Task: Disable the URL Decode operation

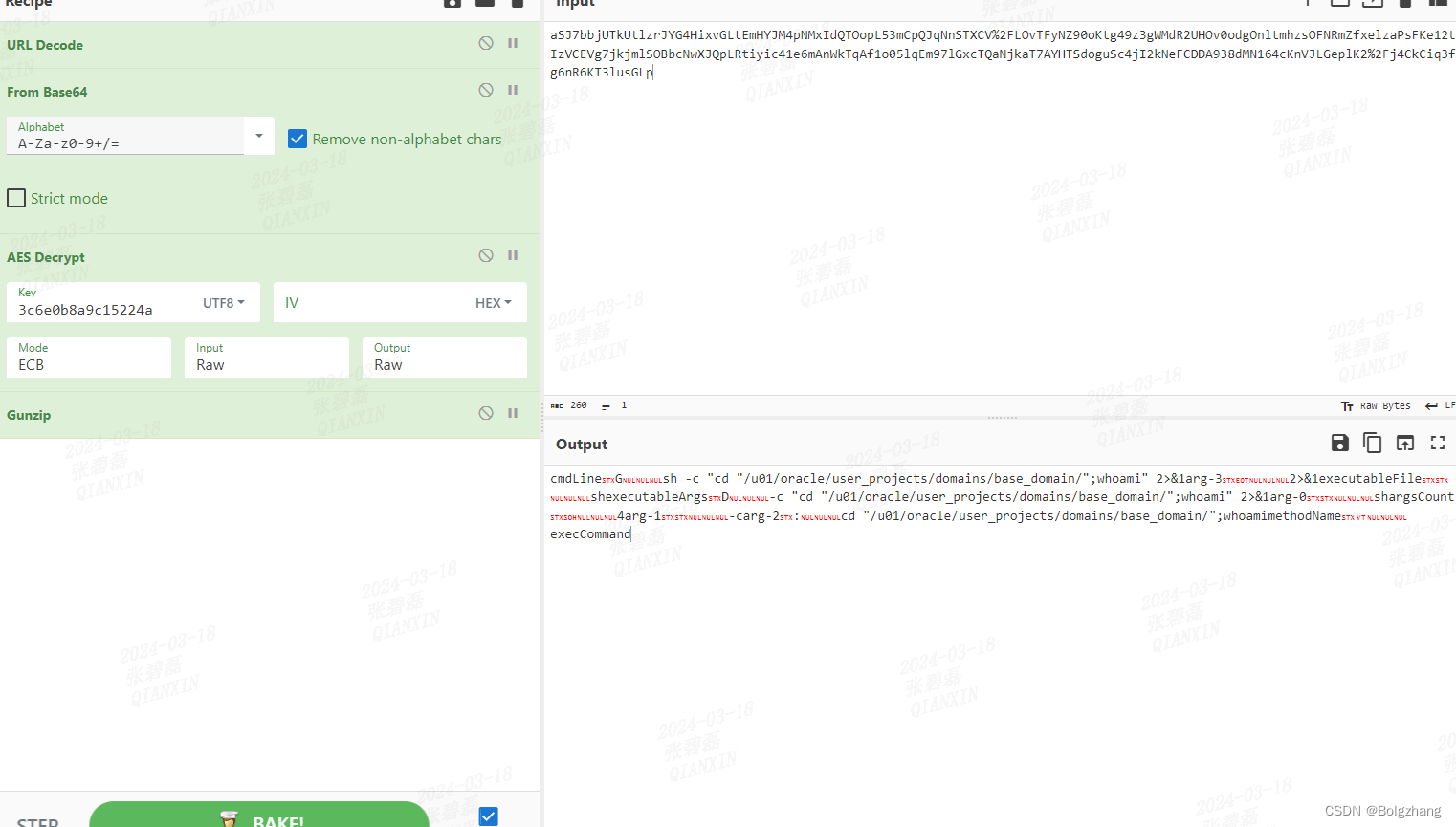Action: [486, 43]
